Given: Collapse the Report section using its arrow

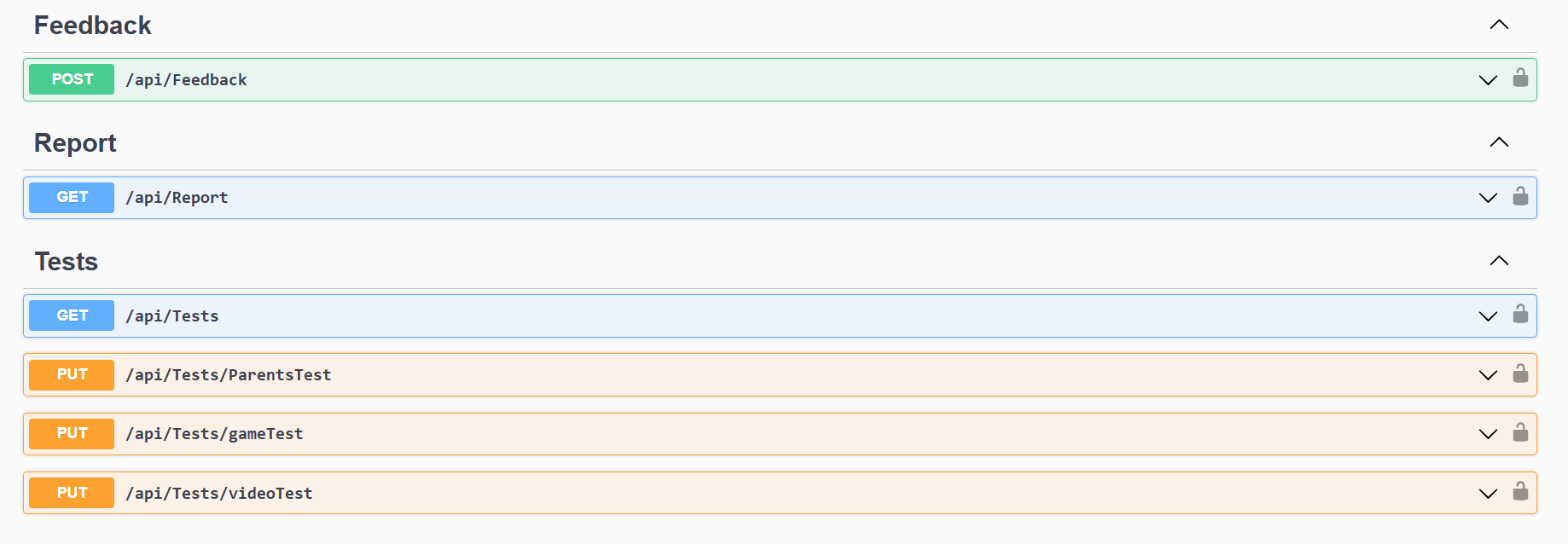Looking at the screenshot, I should click(1499, 142).
